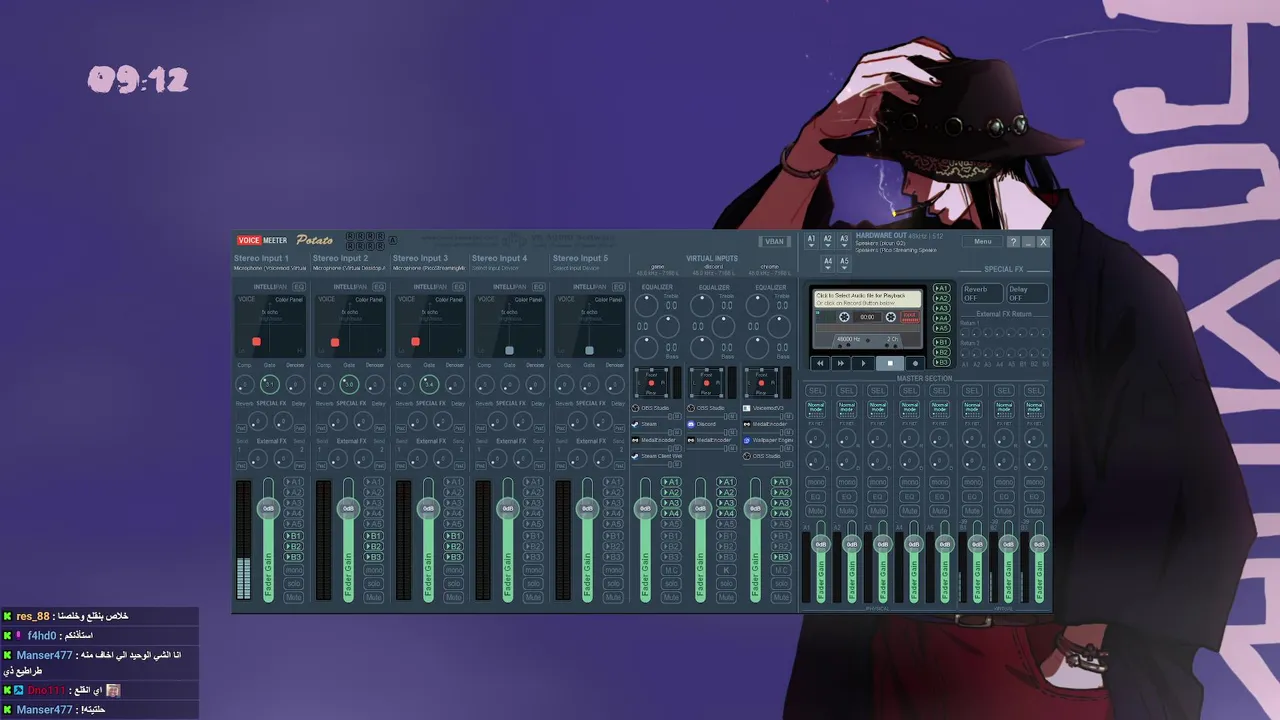Open the A4 hardware out device dropdown
This screenshot has width=1280, height=720.
click(827, 263)
